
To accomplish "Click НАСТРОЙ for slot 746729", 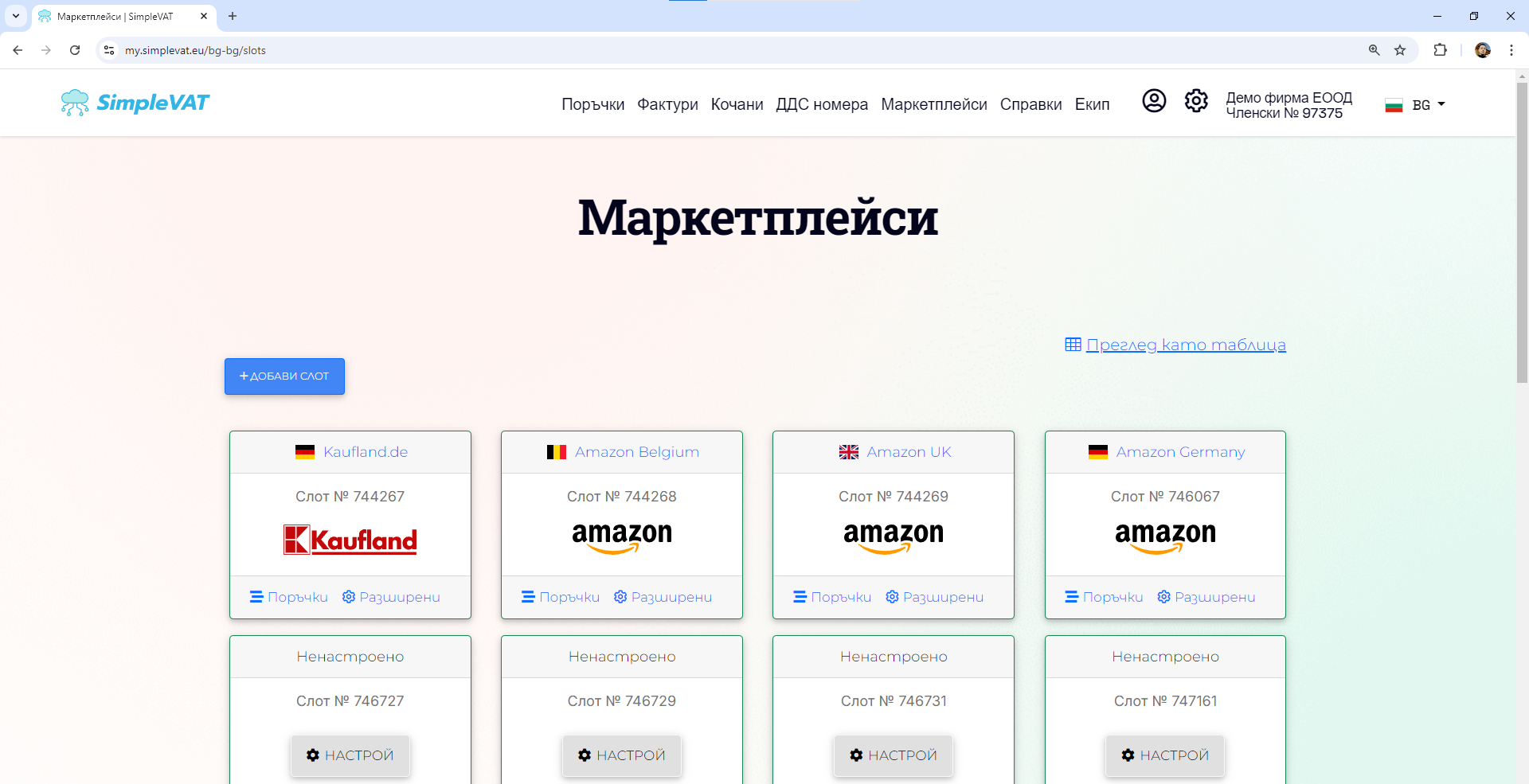I will click(x=622, y=755).
